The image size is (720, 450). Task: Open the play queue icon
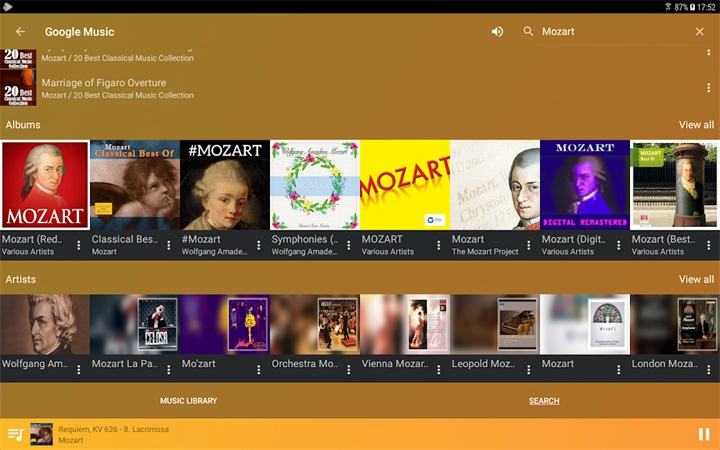pos(15,434)
